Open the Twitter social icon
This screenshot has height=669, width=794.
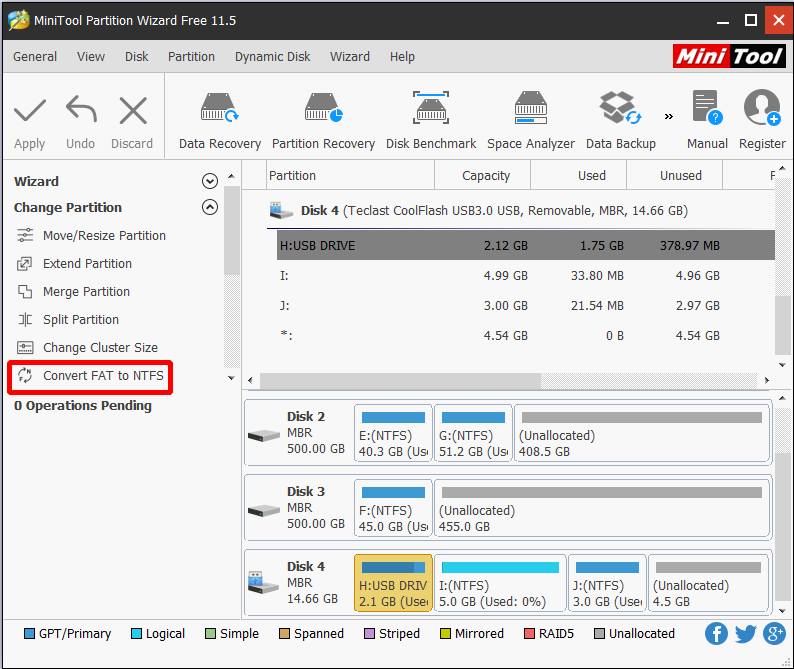[x=745, y=634]
